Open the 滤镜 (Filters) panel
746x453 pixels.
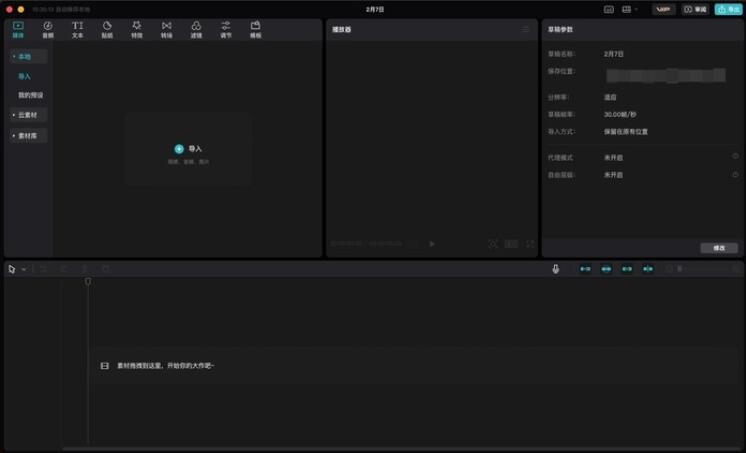pyautogui.click(x=196, y=29)
